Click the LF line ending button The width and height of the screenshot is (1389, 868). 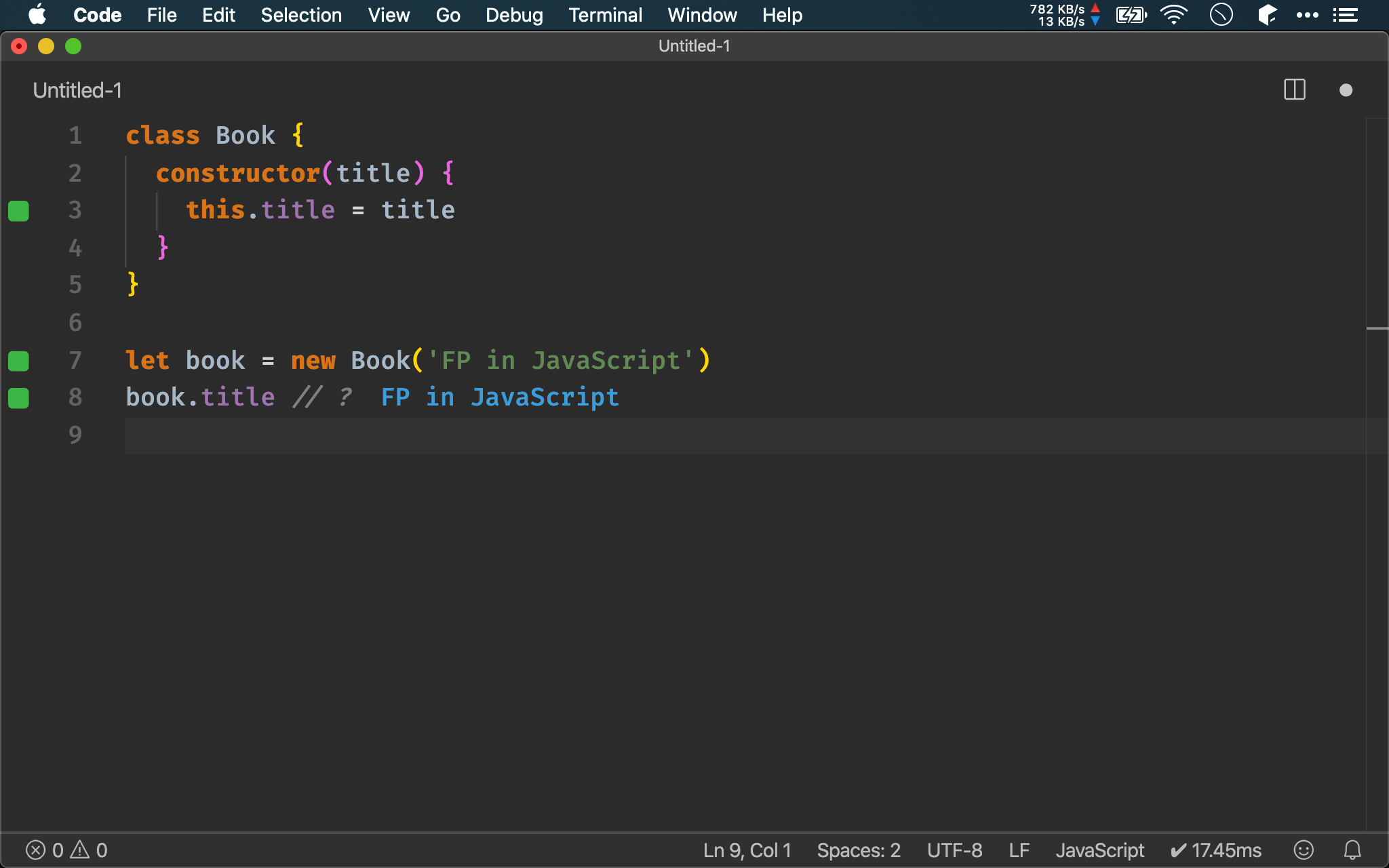coord(1019,850)
